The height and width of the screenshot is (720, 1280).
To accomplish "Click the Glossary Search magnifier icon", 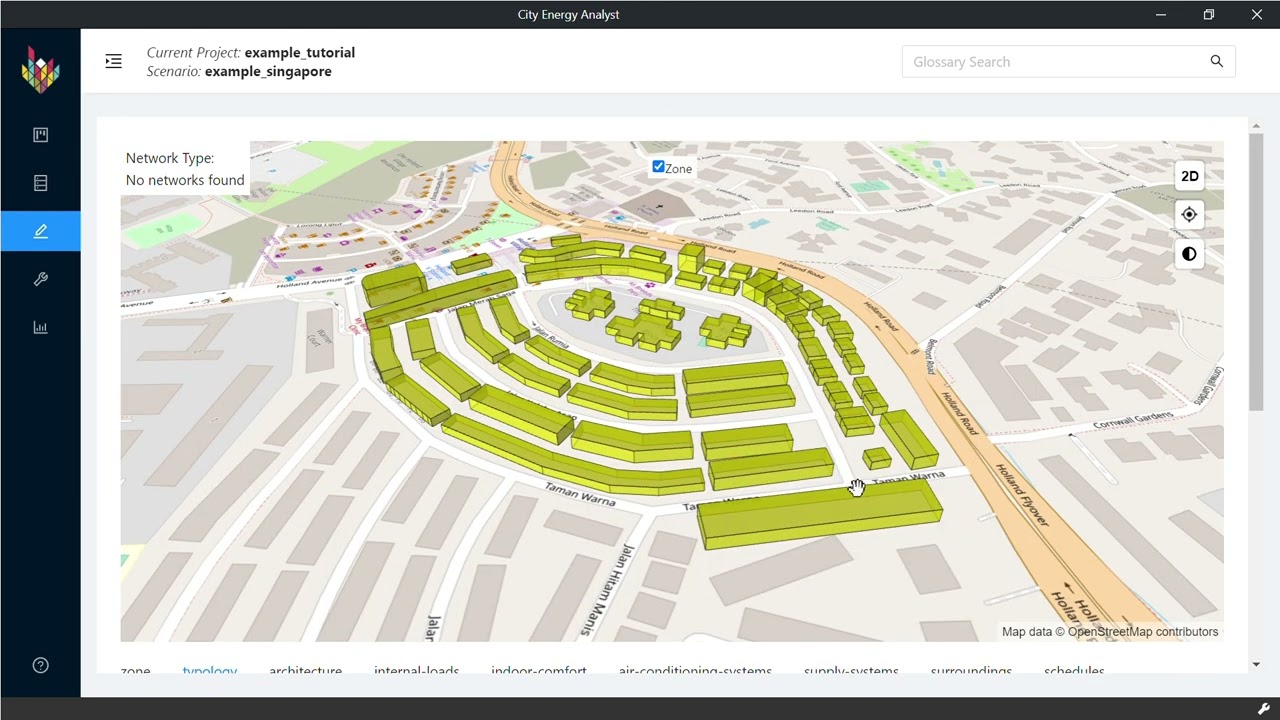I will pos(1216,62).
